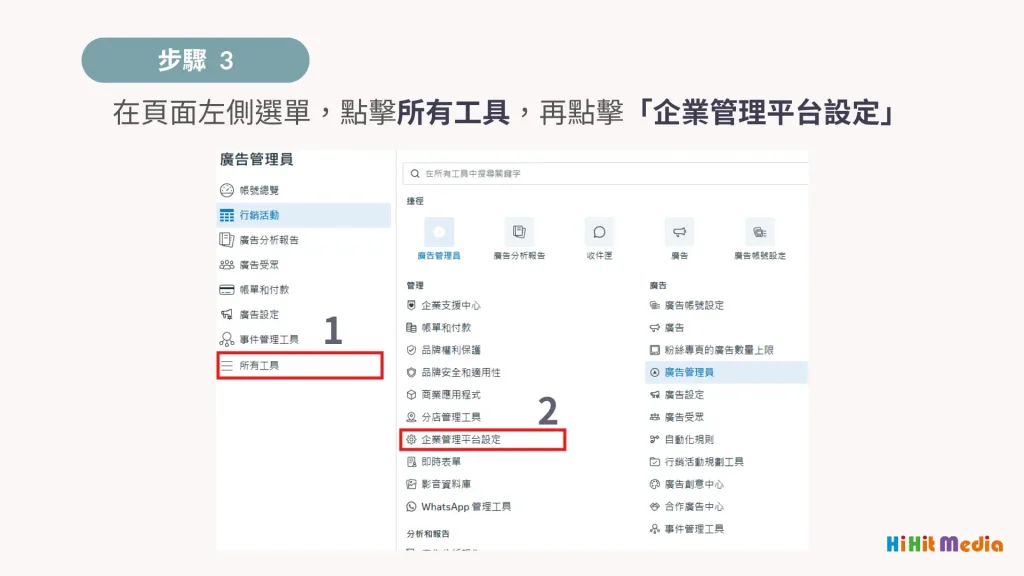Click 分店管理工具 in the list
This screenshot has height=576, width=1024.
[x=450, y=417]
